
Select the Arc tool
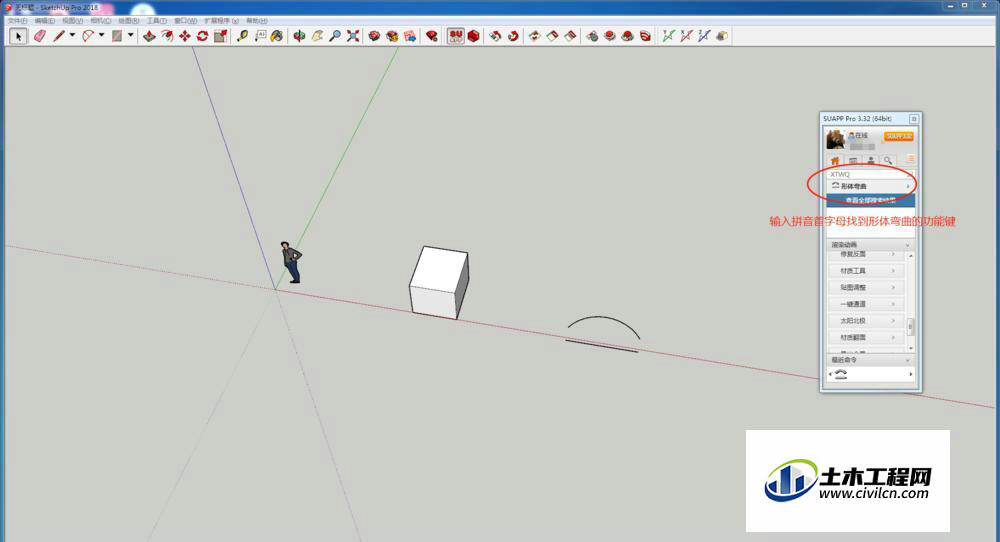coord(88,36)
